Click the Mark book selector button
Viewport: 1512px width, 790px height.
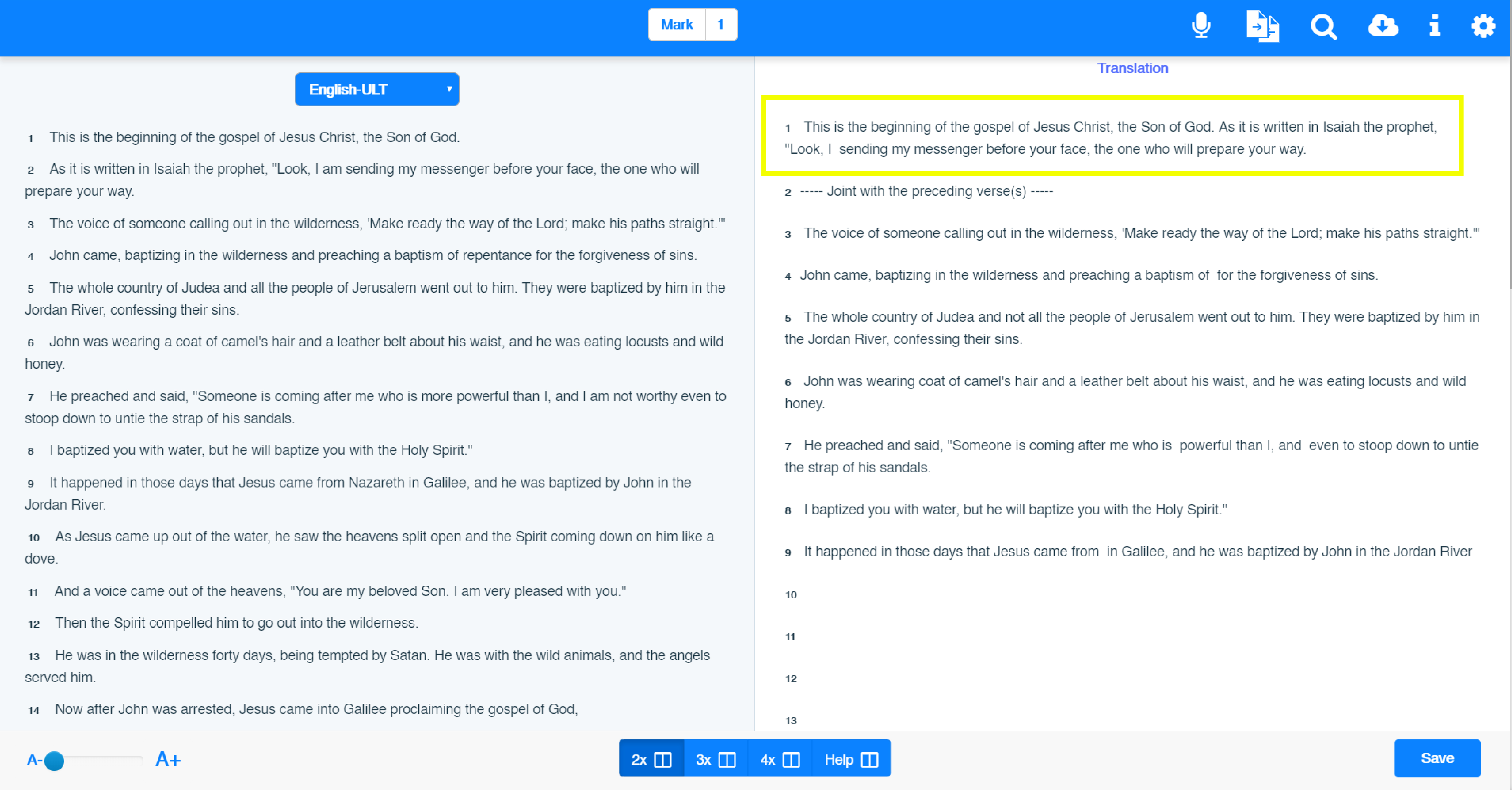[677, 25]
